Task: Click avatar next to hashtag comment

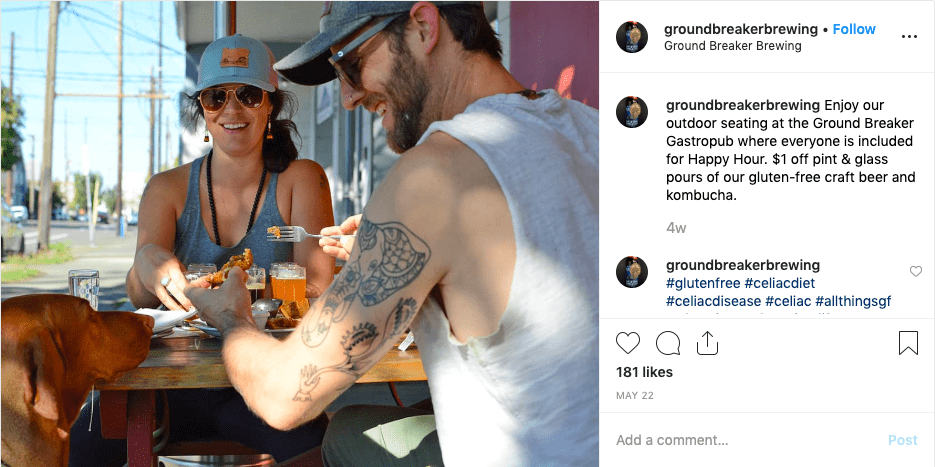Action: [632, 272]
